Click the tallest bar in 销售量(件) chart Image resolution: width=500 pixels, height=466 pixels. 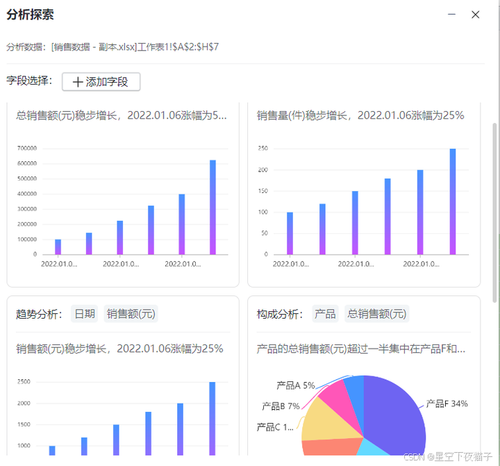(x=453, y=202)
